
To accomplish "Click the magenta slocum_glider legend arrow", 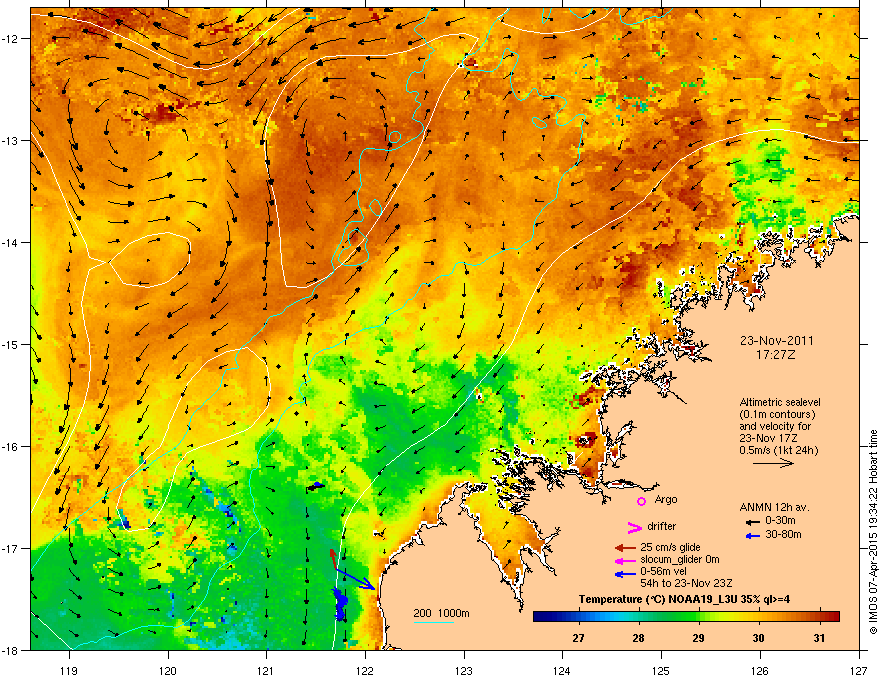I will point(625,561).
